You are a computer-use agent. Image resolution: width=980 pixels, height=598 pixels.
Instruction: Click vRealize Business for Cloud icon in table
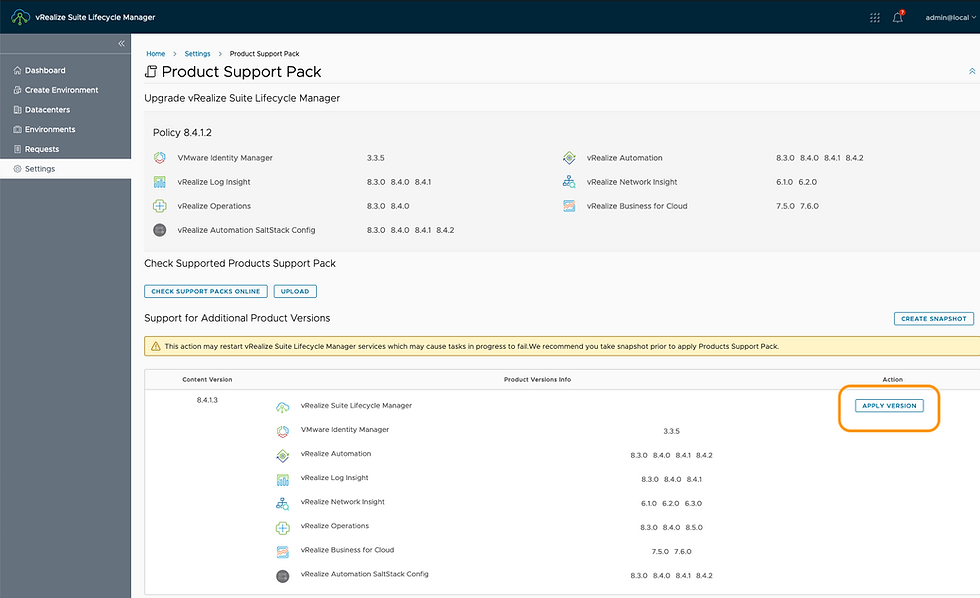pos(283,552)
